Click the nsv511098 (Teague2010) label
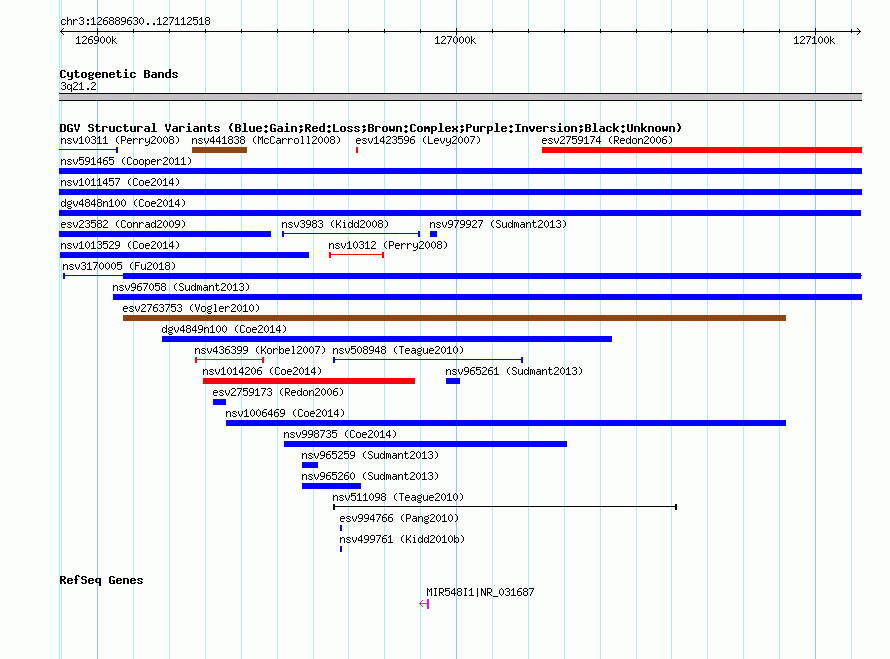Screen dimensions: 890x659 click(x=398, y=497)
